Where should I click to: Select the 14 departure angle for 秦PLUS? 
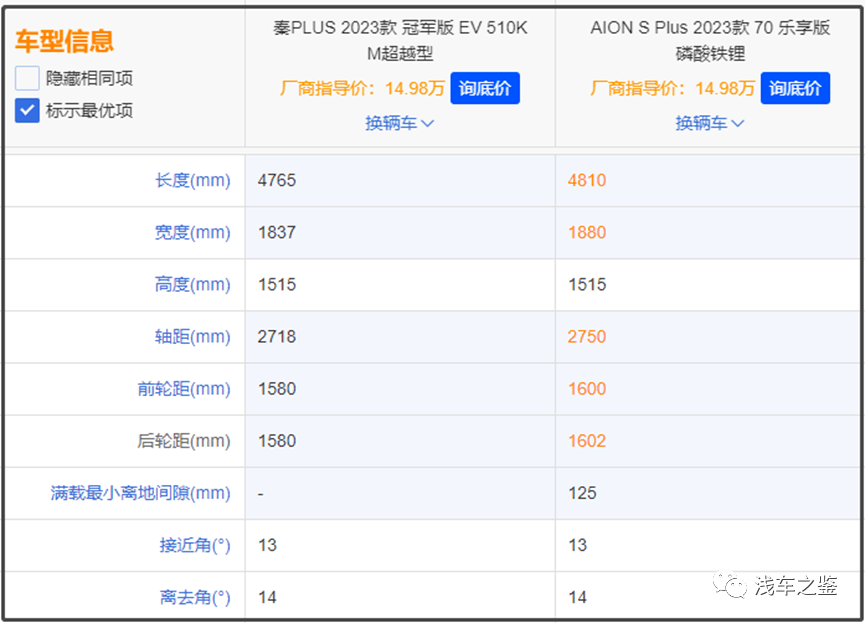[268, 598]
